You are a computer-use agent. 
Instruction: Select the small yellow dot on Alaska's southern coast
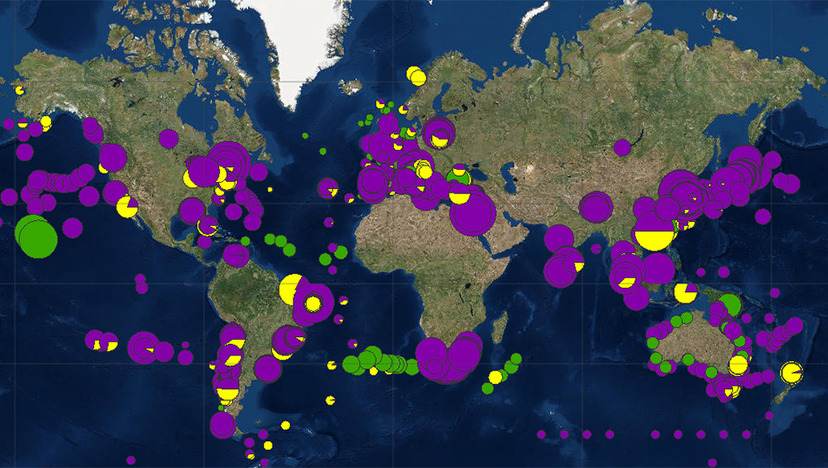coord(45,121)
